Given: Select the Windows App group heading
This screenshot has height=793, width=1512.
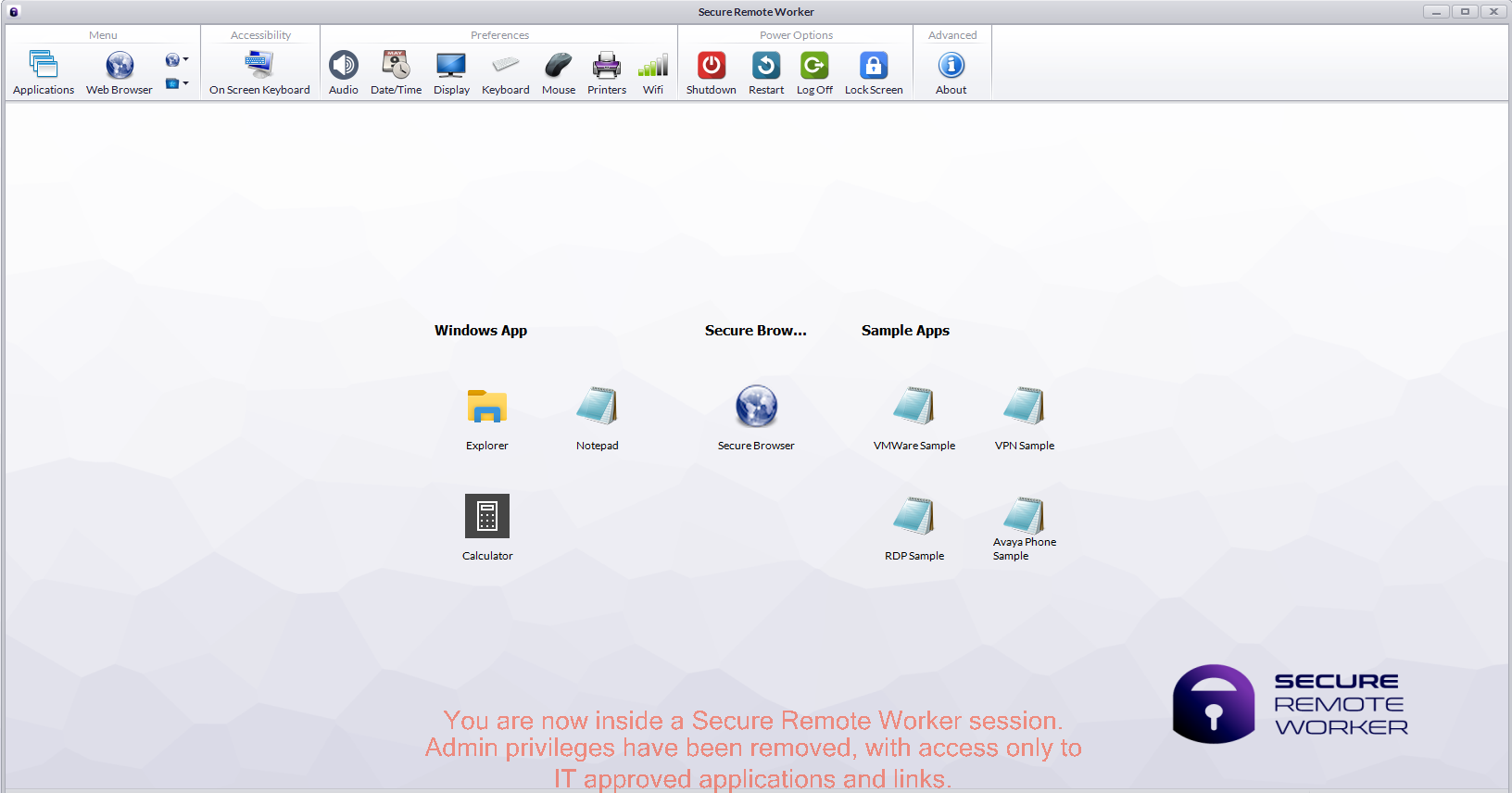Looking at the screenshot, I should point(481,331).
